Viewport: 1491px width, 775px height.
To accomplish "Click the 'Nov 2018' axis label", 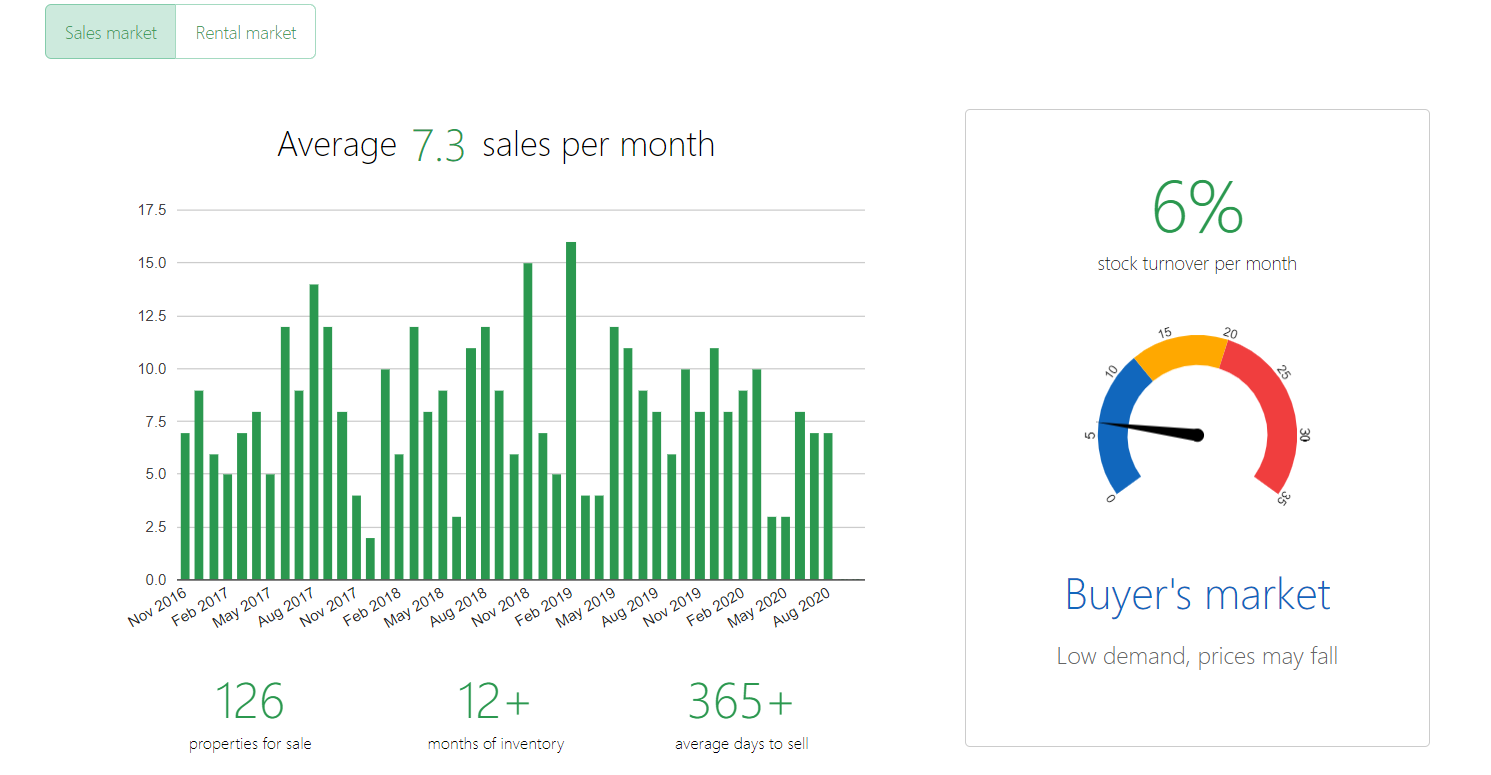I will tap(502, 607).
